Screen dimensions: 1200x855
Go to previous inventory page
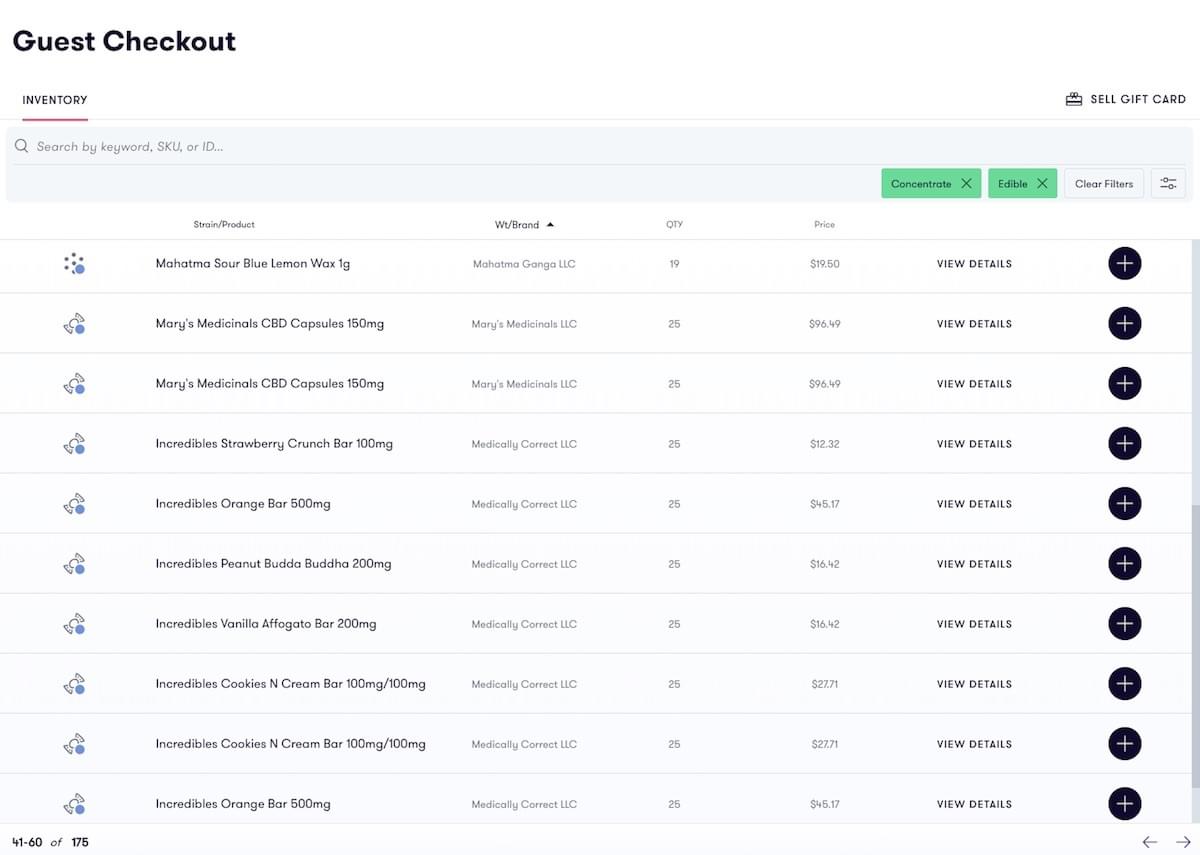tap(1150, 842)
